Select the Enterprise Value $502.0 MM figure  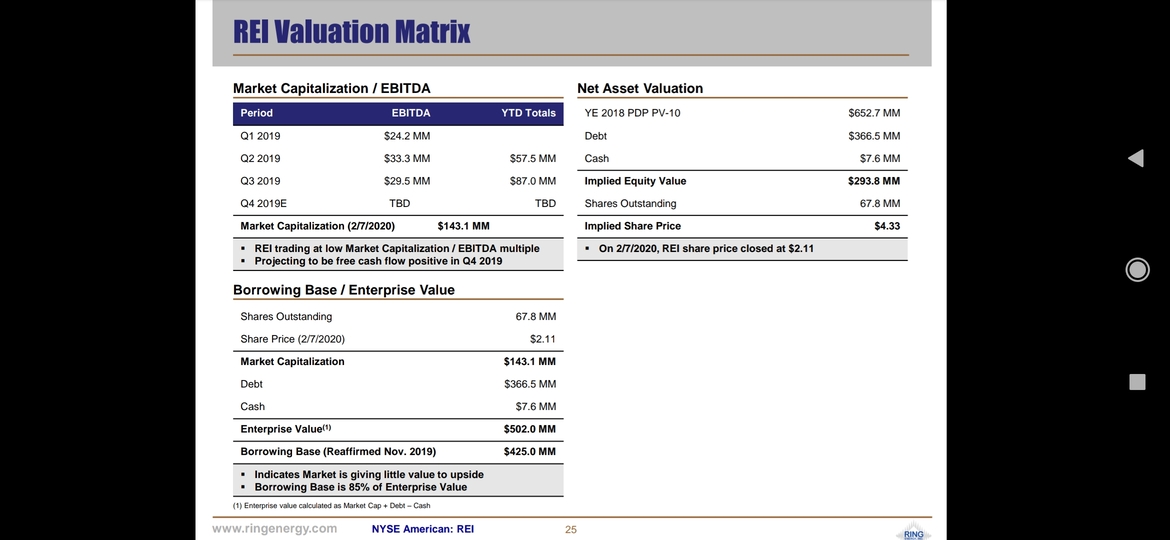tap(529, 429)
